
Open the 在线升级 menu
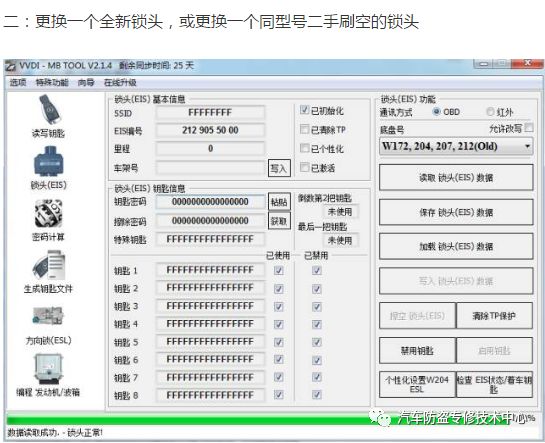[120, 82]
